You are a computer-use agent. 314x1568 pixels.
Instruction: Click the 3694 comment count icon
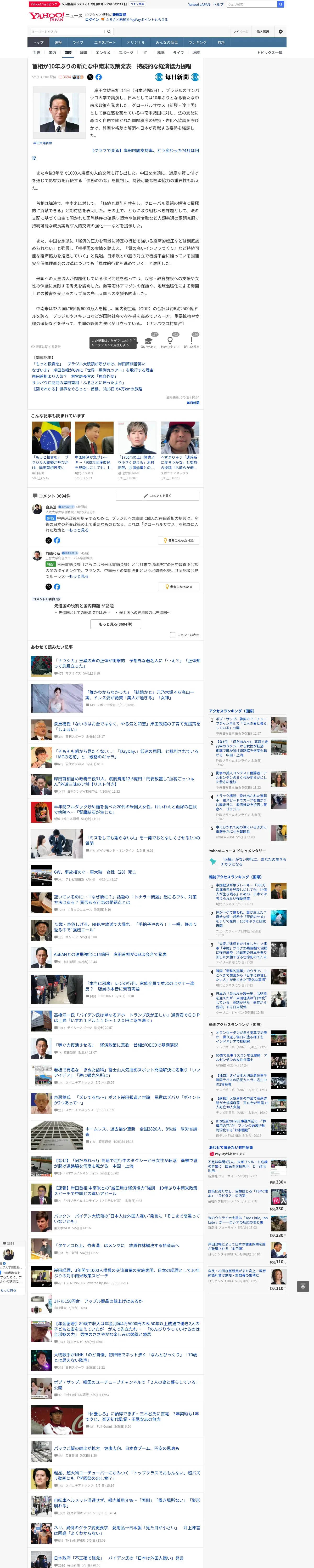[65, 77]
